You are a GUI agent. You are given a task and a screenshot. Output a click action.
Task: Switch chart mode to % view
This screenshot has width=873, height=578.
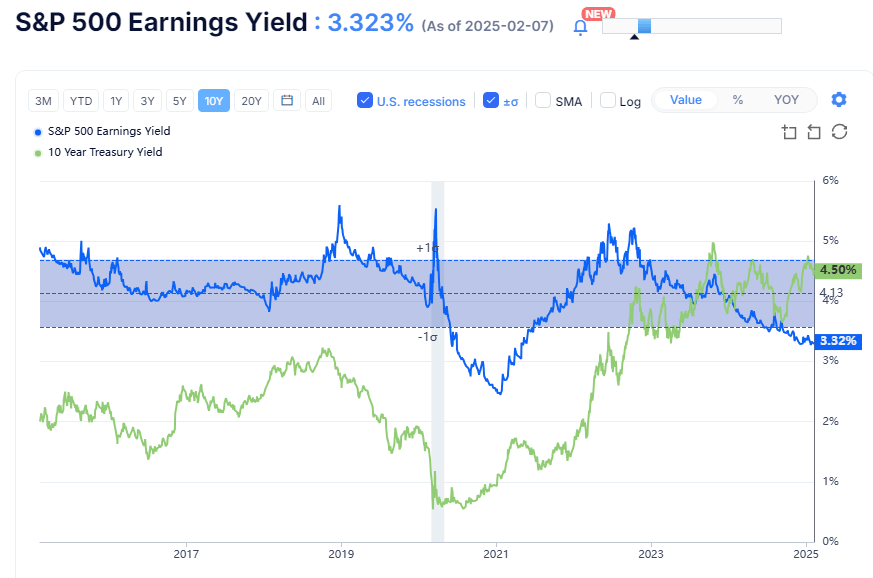point(738,99)
